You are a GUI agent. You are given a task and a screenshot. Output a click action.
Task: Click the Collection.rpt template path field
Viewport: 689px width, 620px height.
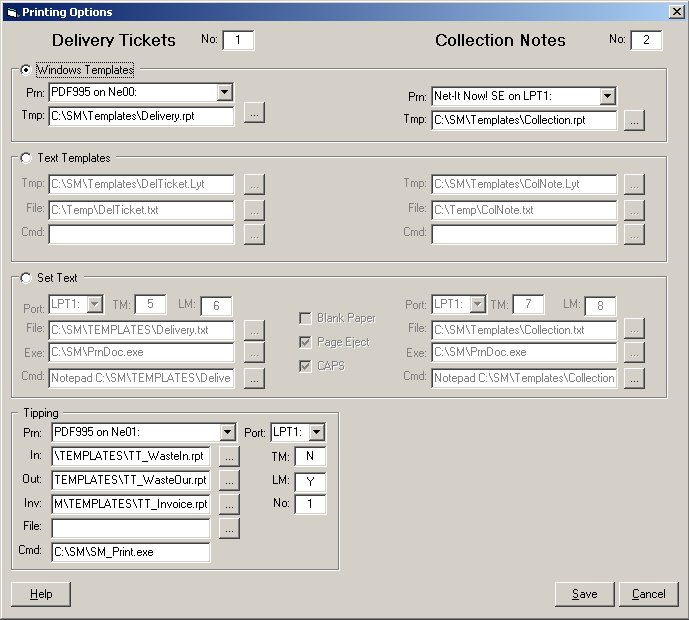pos(524,120)
